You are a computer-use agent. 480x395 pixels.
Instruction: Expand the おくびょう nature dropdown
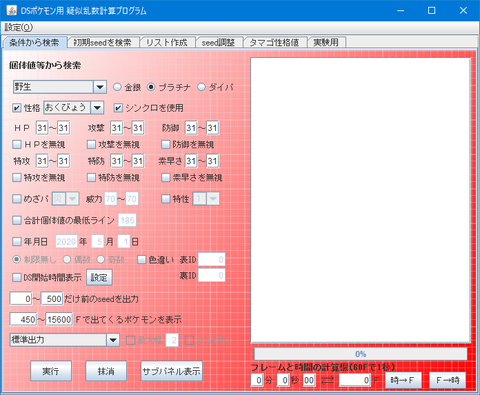(x=97, y=108)
